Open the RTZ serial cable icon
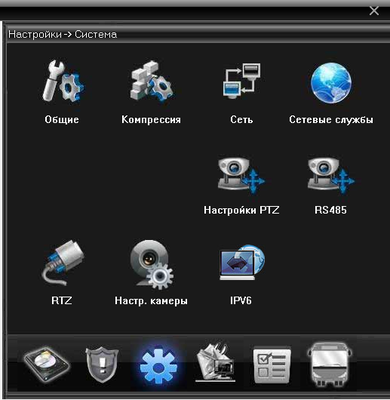This screenshot has height=400, width=390. [63, 262]
